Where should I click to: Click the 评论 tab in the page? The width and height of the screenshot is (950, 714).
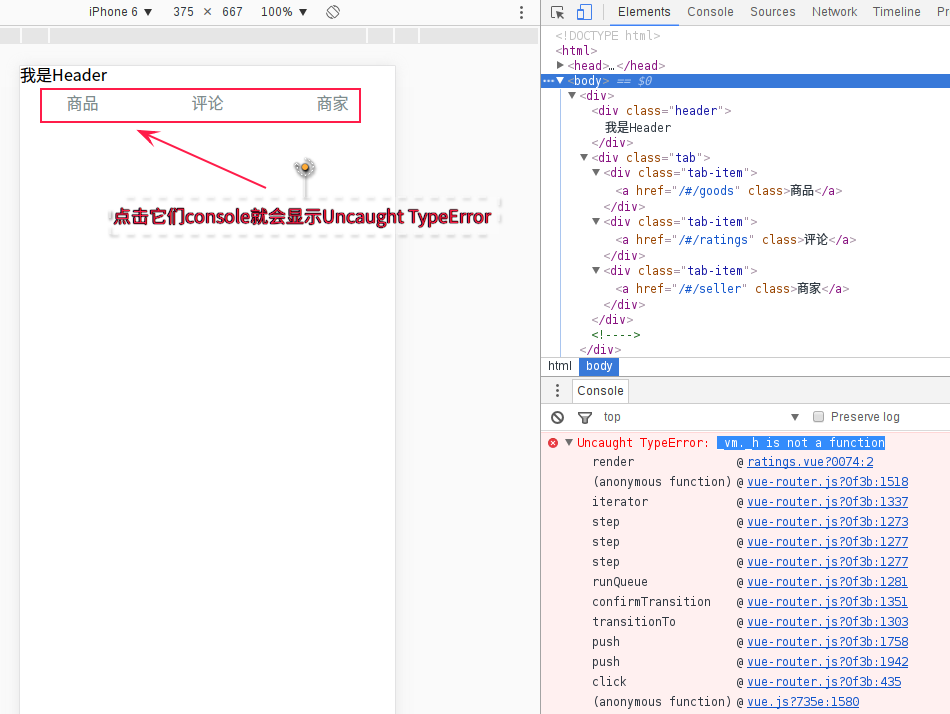pos(207,104)
